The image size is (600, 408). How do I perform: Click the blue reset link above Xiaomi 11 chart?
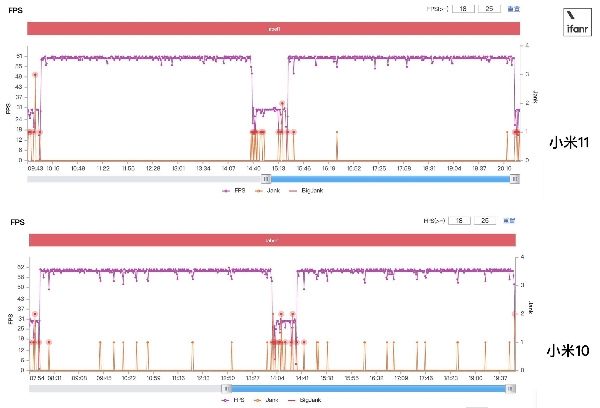pos(514,9)
